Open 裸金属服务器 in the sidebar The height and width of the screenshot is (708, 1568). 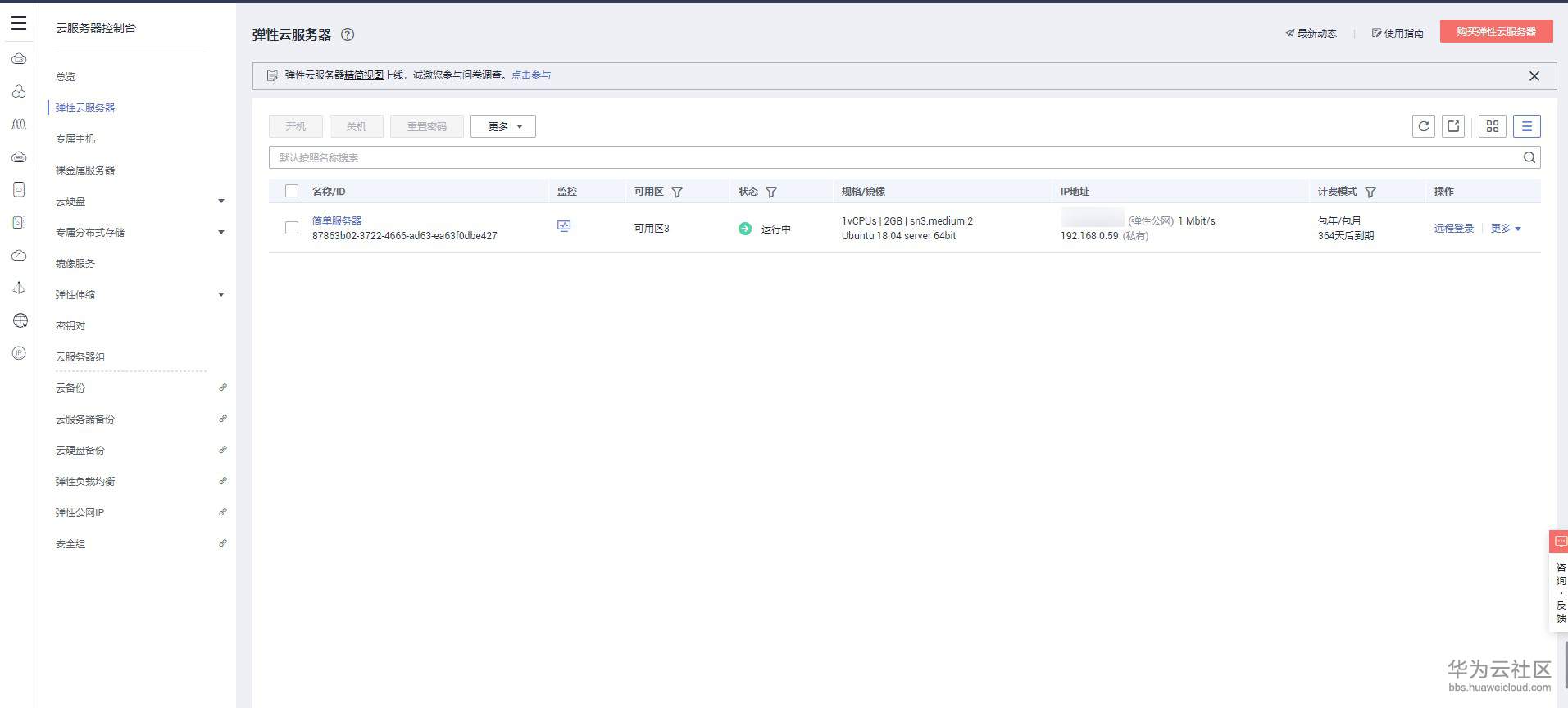click(x=85, y=170)
